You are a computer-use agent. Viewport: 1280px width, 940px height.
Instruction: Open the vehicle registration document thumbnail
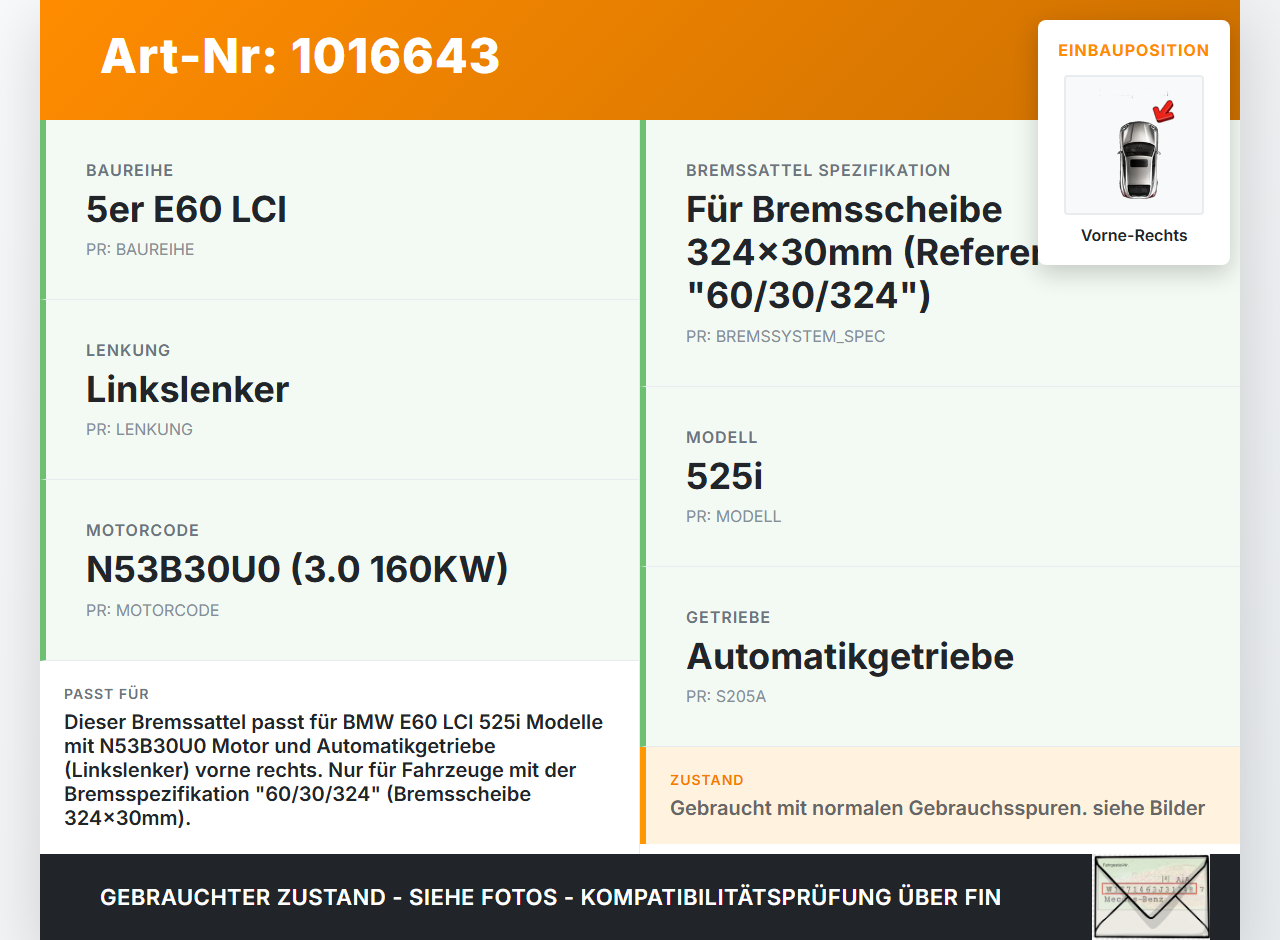(1151, 897)
